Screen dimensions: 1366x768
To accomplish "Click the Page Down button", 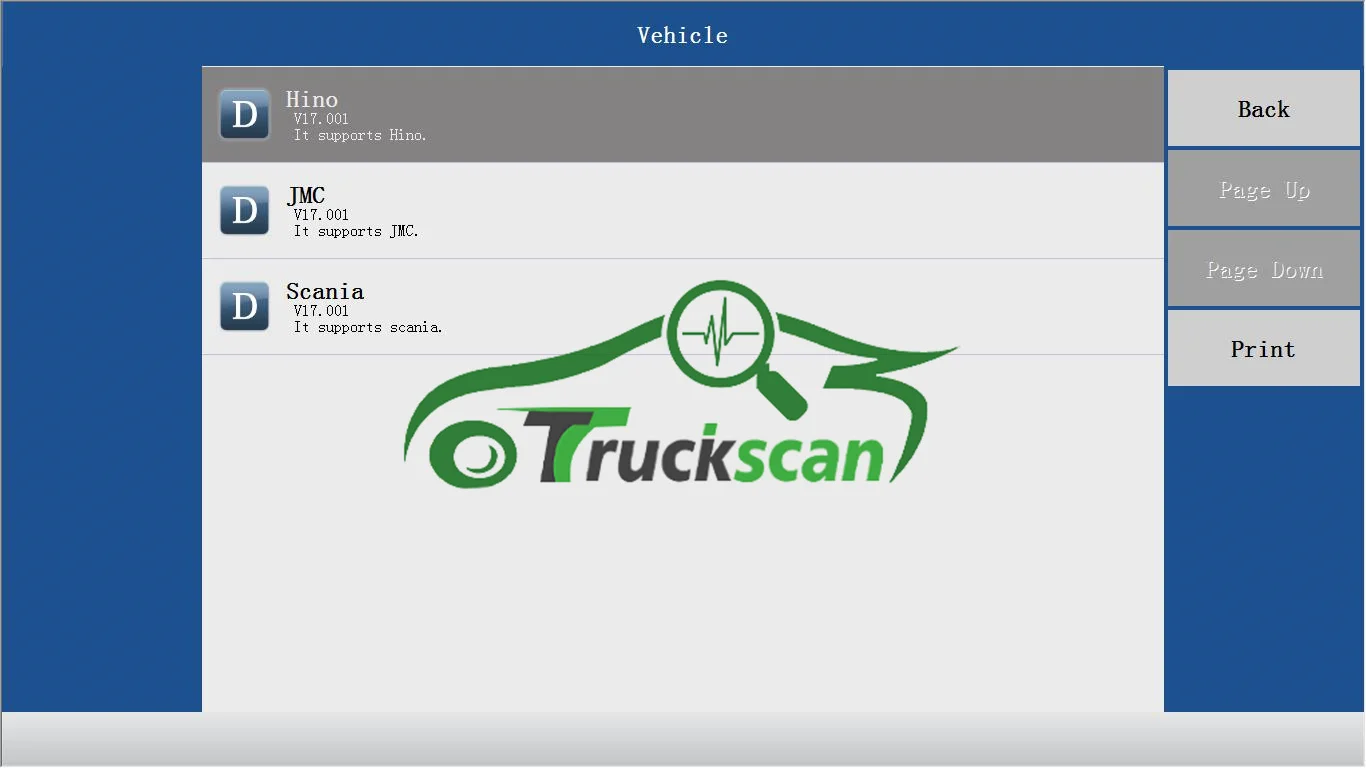I will [x=1264, y=269].
